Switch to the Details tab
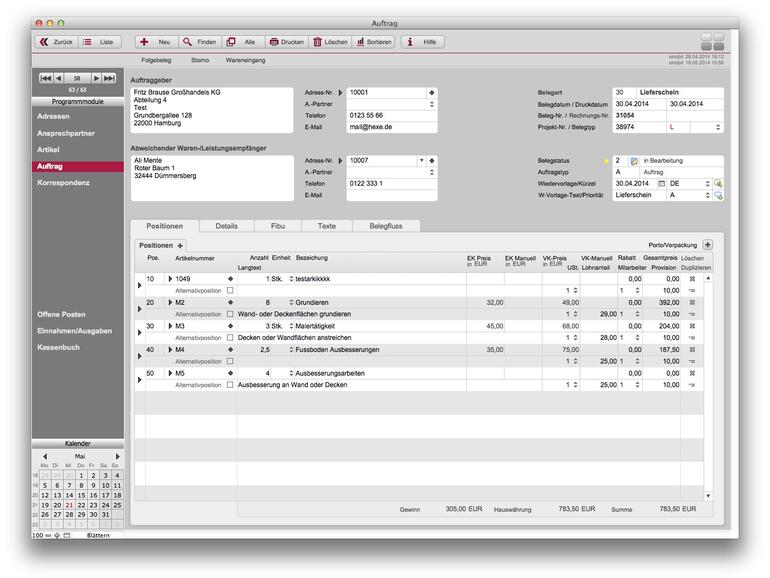Viewport: 770px width, 578px height. [226, 226]
